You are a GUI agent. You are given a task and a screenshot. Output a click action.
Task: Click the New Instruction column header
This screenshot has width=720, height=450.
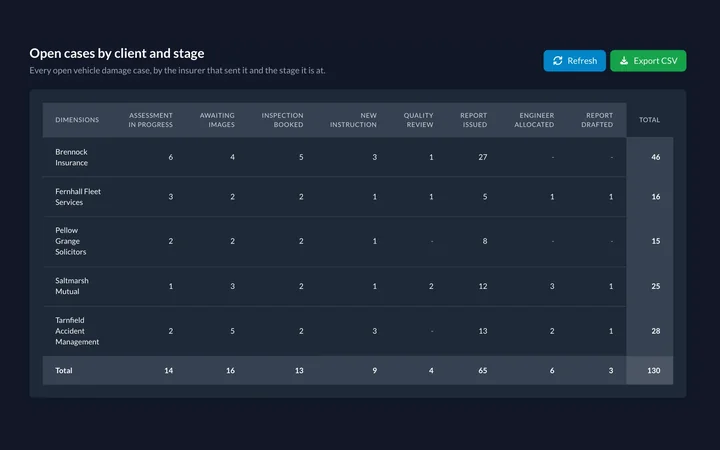coord(353,120)
